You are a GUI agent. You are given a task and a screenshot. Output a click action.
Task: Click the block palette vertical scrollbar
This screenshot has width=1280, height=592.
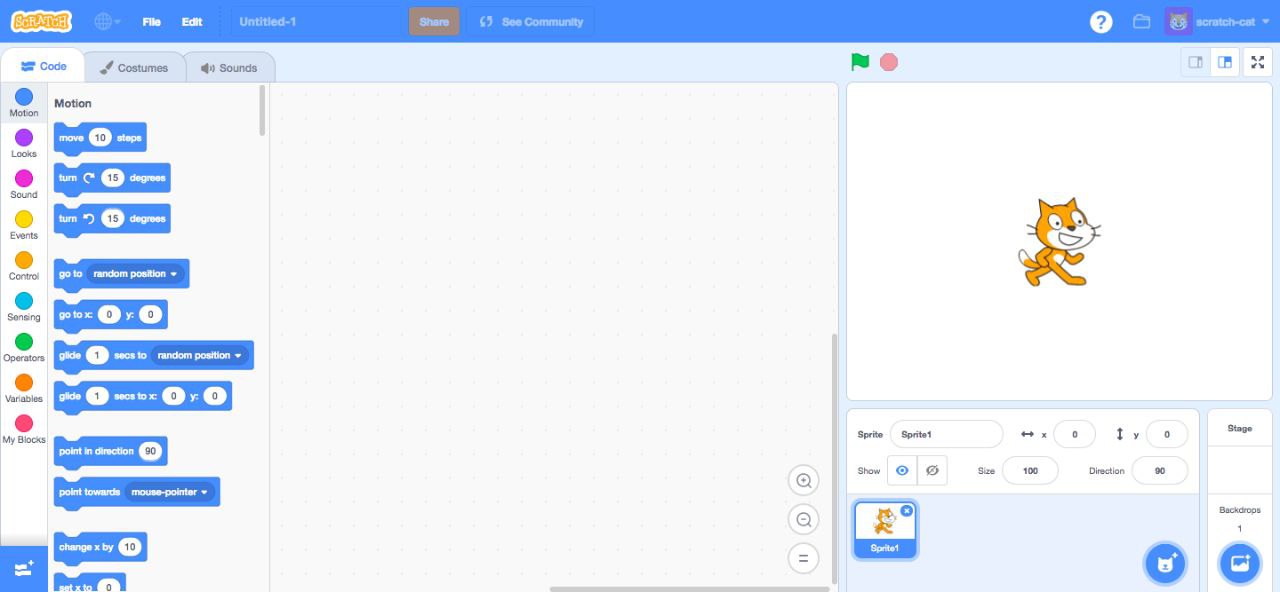263,110
